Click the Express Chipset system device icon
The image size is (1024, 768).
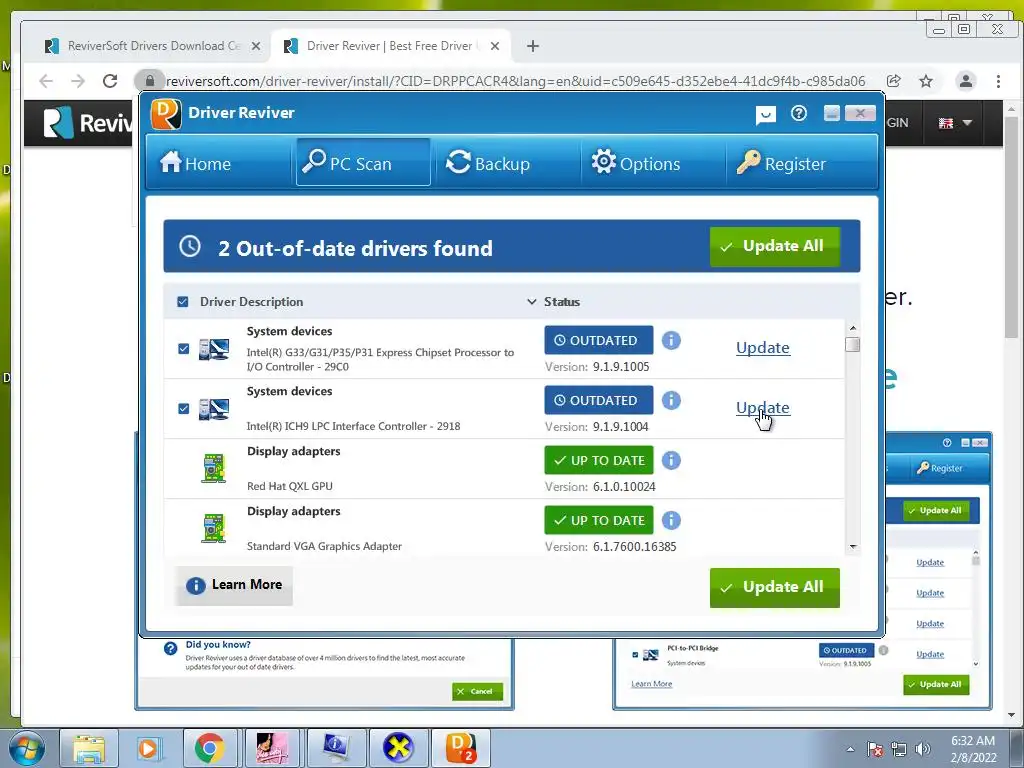214,349
